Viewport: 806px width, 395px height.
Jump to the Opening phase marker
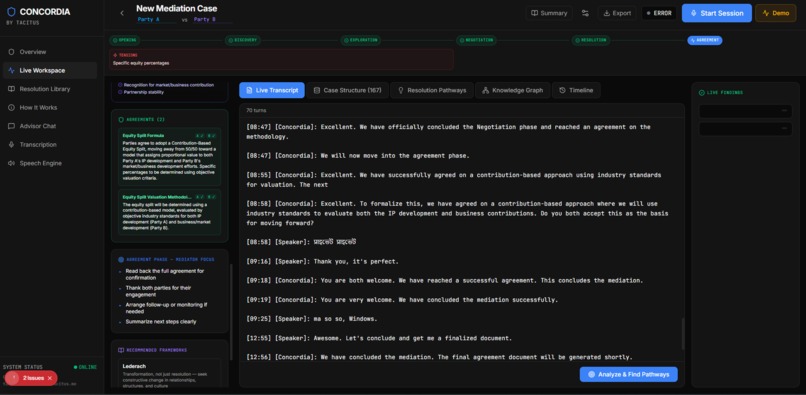(x=125, y=40)
